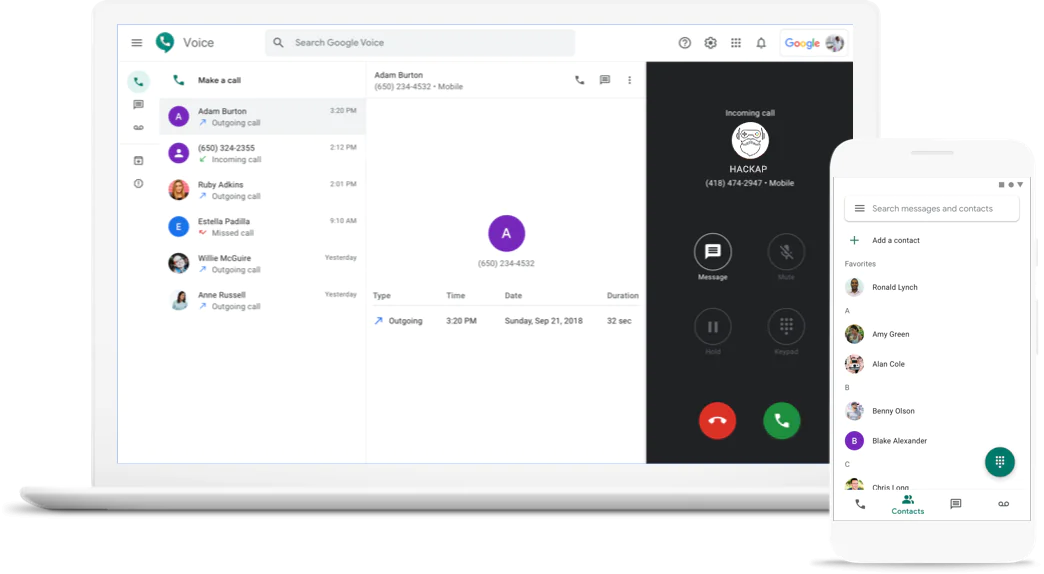Screen dimensions: 1044x574
Task: Open the Settings gear icon
Action: [710, 43]
